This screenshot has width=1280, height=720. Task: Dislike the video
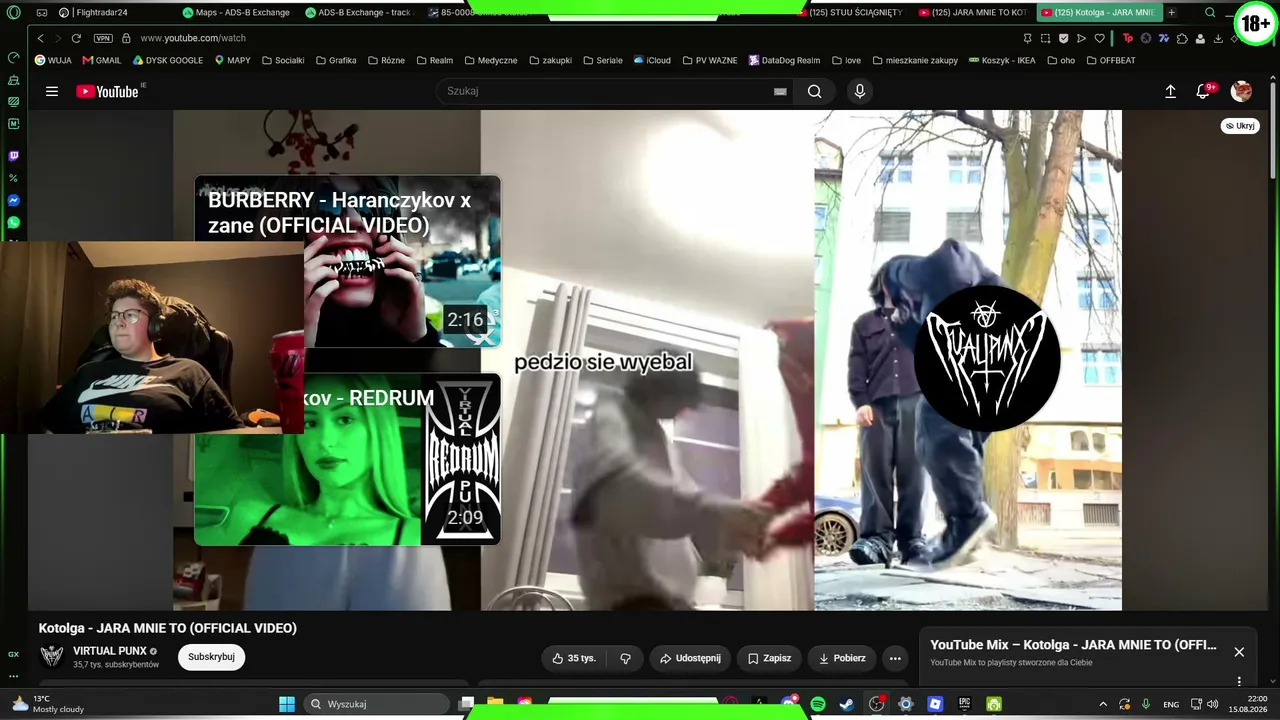pos(625,658)
